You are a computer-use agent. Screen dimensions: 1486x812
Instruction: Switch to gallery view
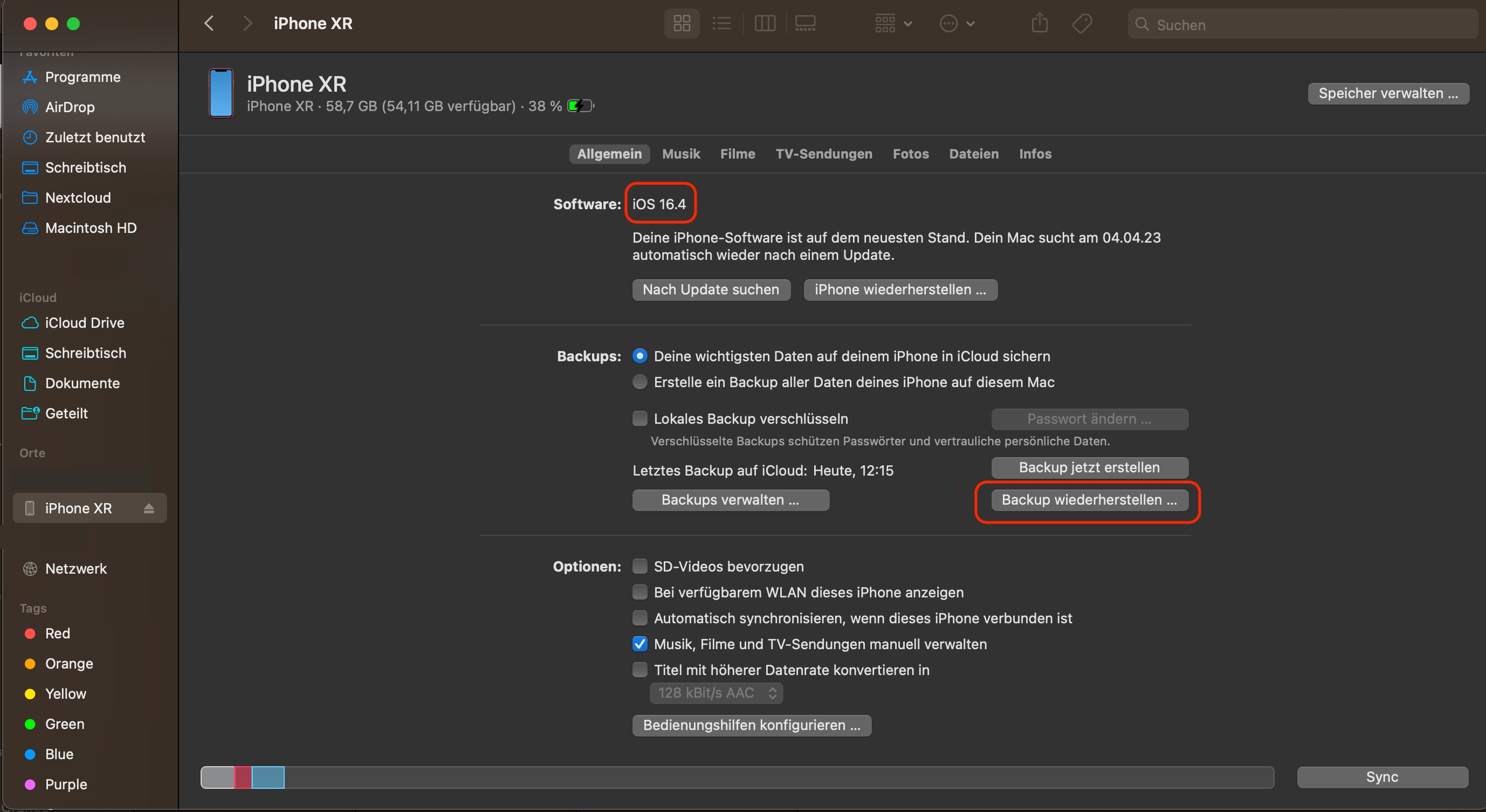pos(806,24)
